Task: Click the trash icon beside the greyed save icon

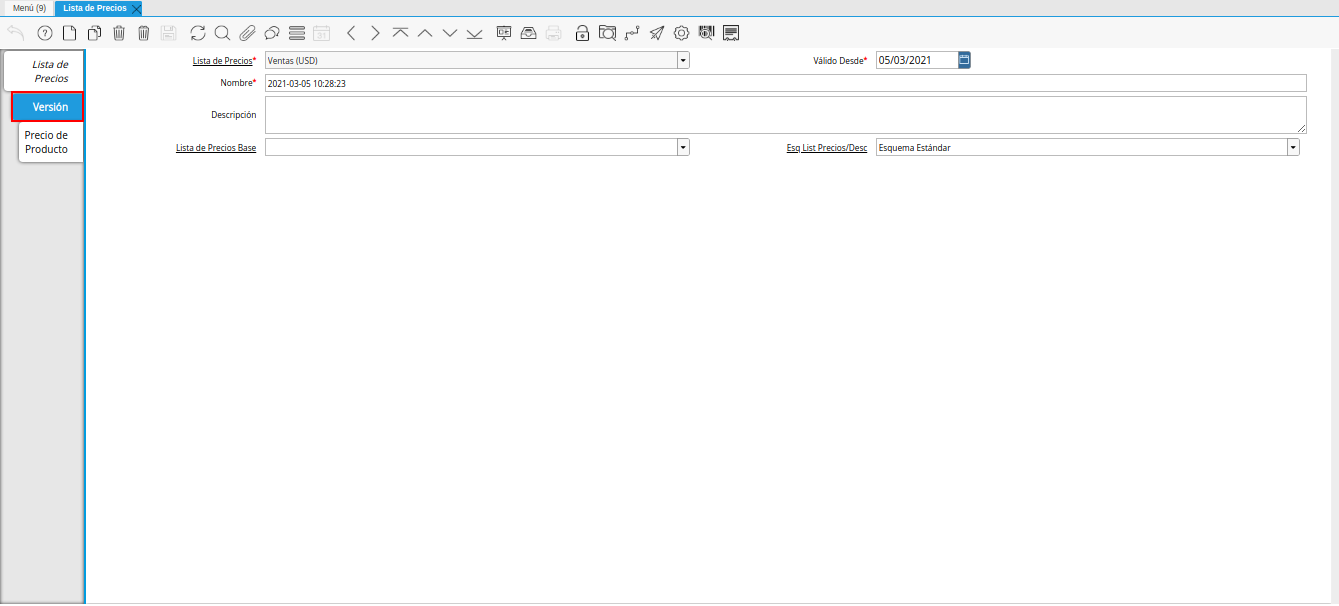Action: 144,33
